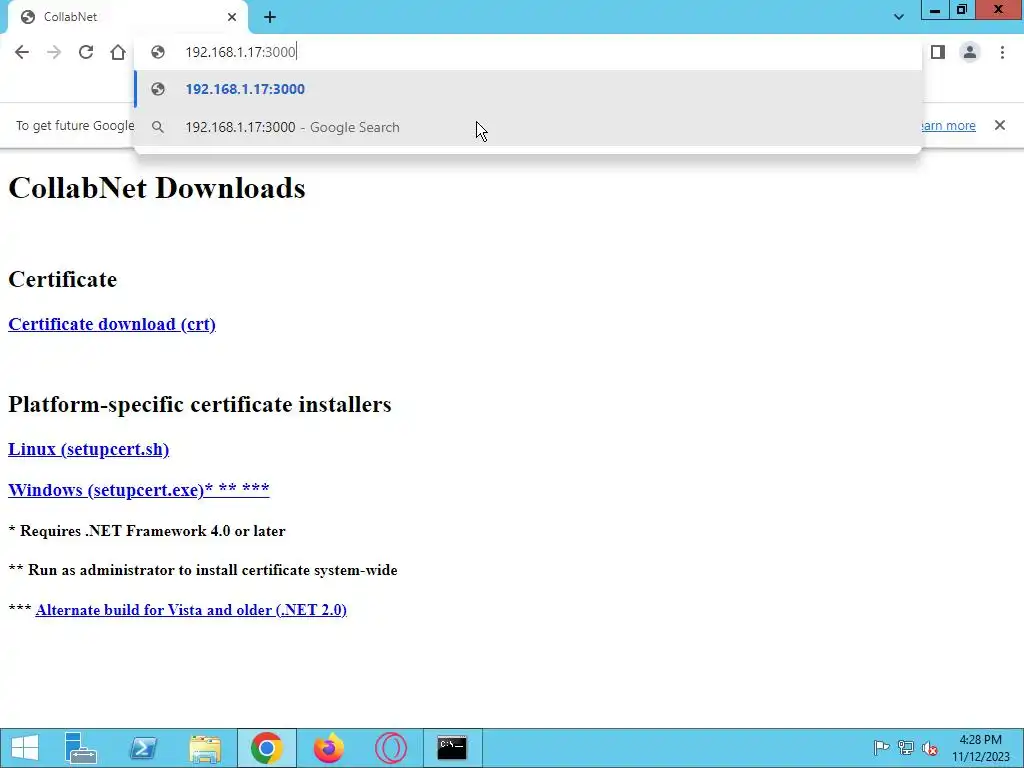Minimize the Chrome window
Screen dimensions: 1024x768
(935, 10)
